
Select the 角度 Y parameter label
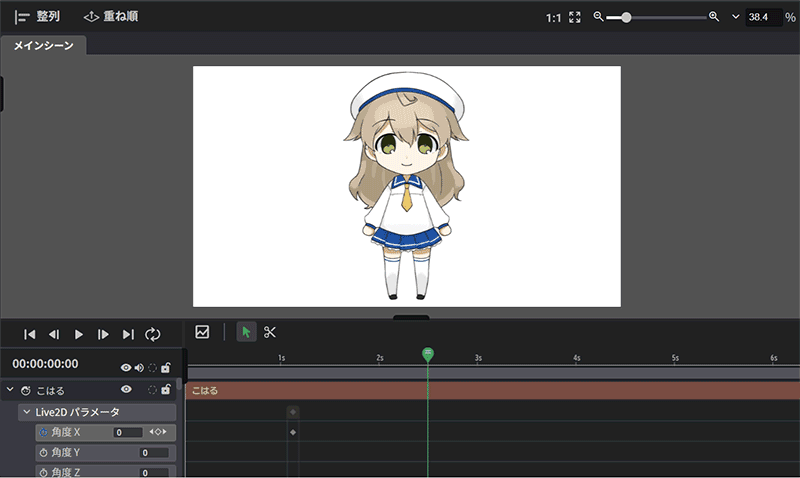66,453
